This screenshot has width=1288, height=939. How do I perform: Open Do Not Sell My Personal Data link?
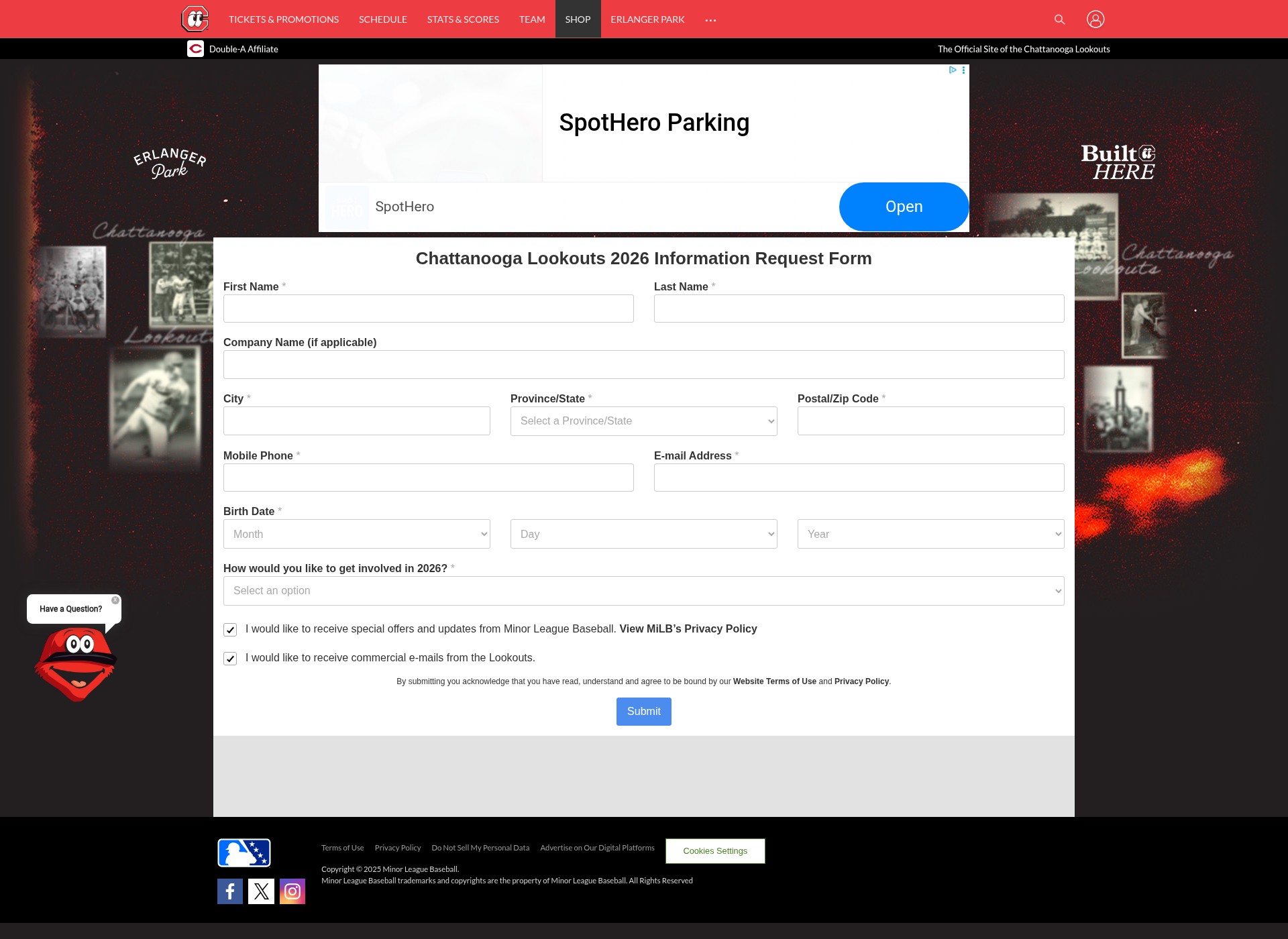click(x=480, y=848)
